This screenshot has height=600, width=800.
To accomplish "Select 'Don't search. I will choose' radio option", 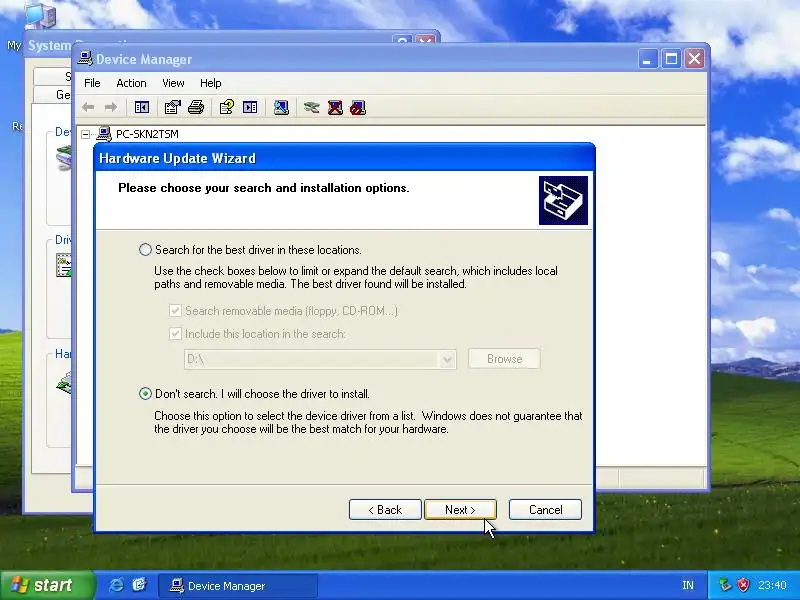I will click(145, 394).
